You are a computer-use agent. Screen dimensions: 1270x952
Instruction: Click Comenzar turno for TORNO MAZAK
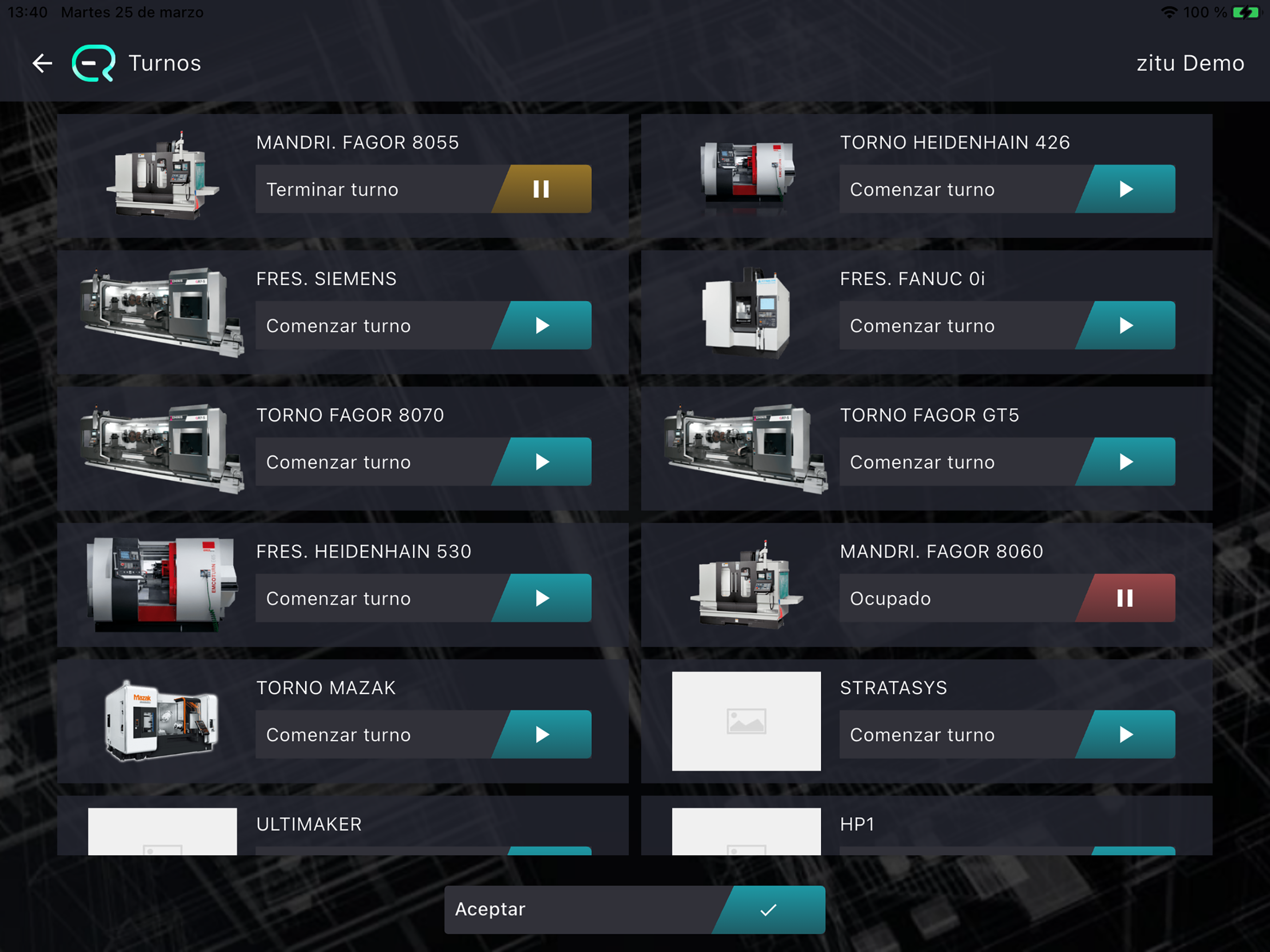point(338,735)
